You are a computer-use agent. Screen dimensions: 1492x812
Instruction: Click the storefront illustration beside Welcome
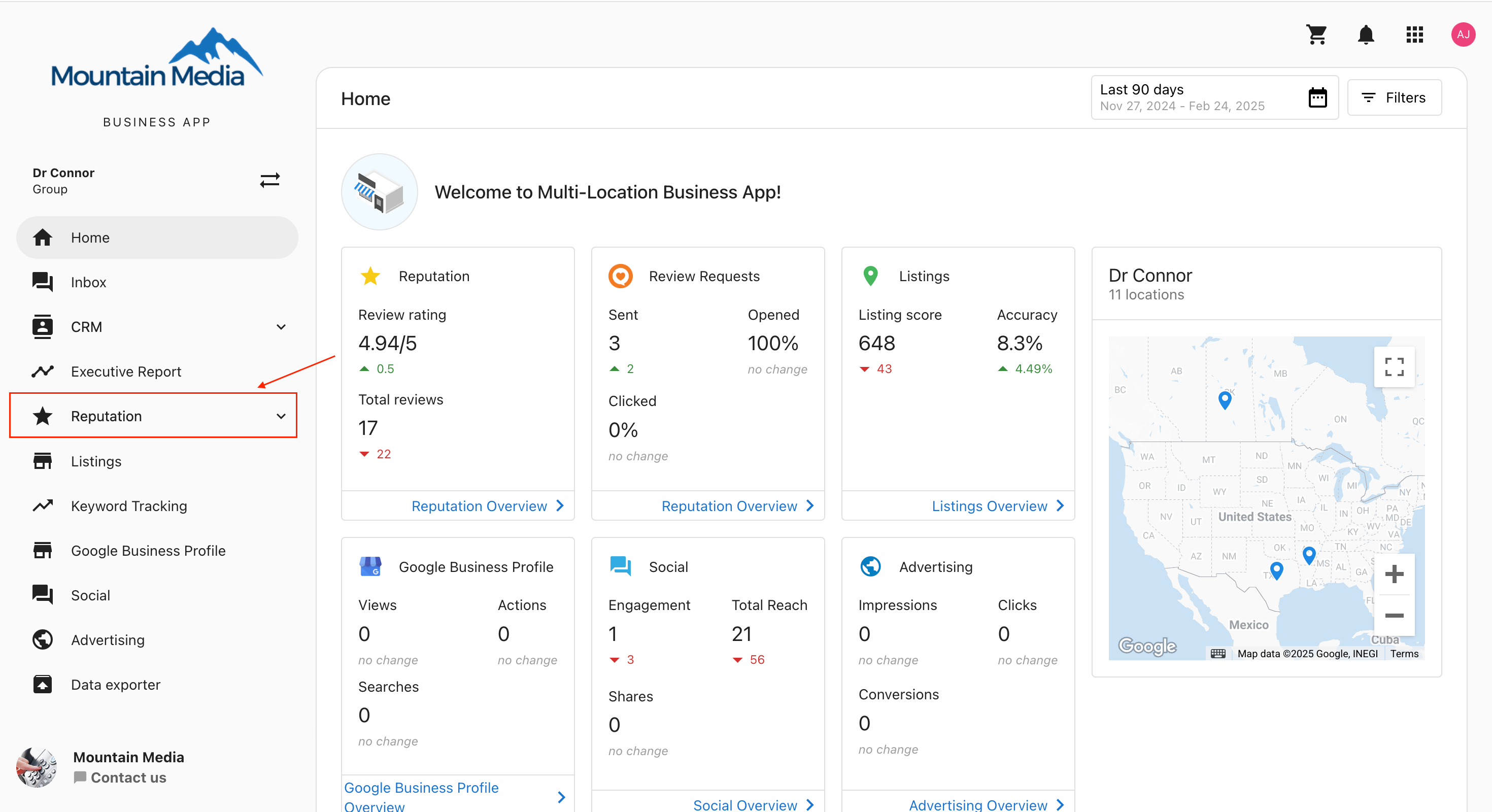(x=380, y=192)
